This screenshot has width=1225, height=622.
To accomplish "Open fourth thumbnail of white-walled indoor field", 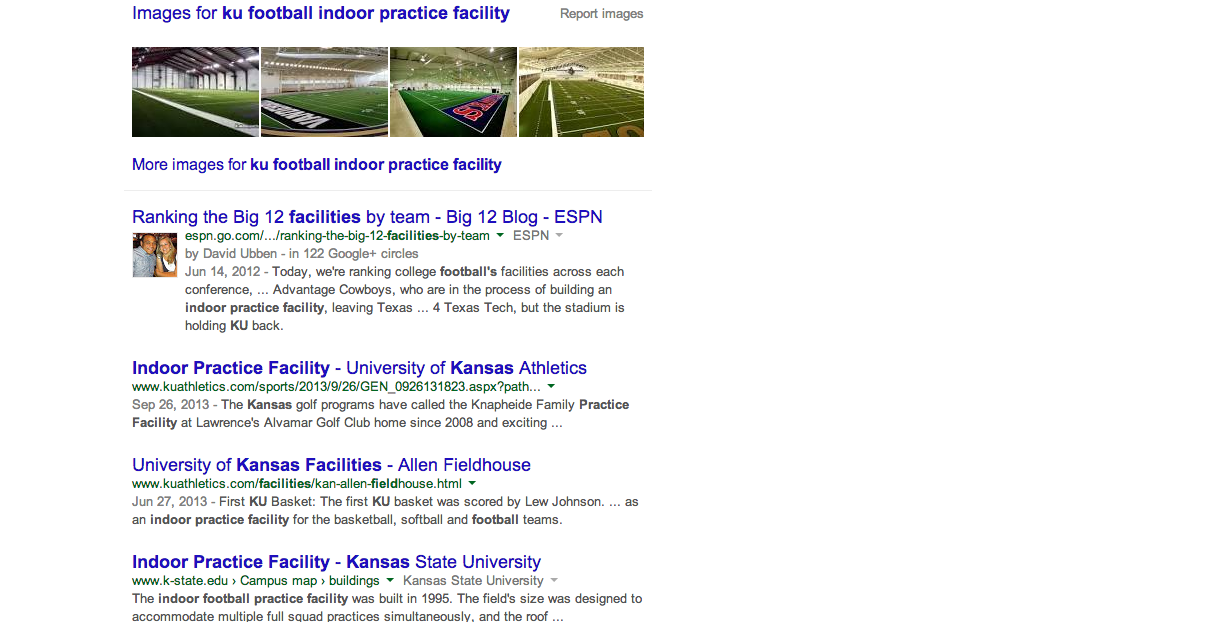I will click(x=581, y=92).
